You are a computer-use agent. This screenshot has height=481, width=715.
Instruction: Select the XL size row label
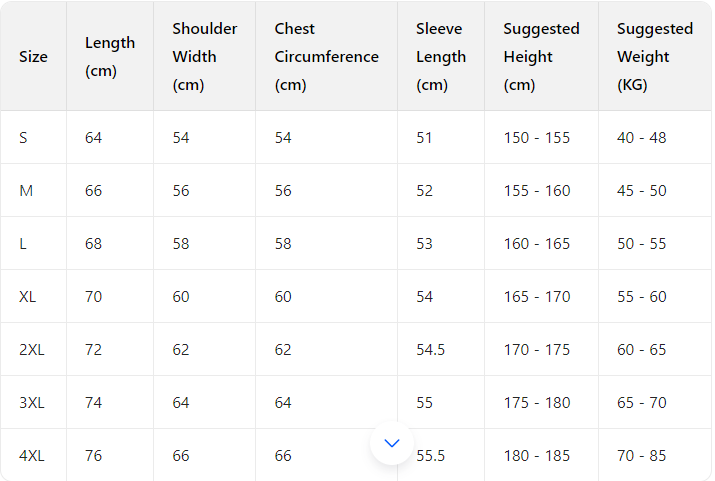[x=28, y=296]
